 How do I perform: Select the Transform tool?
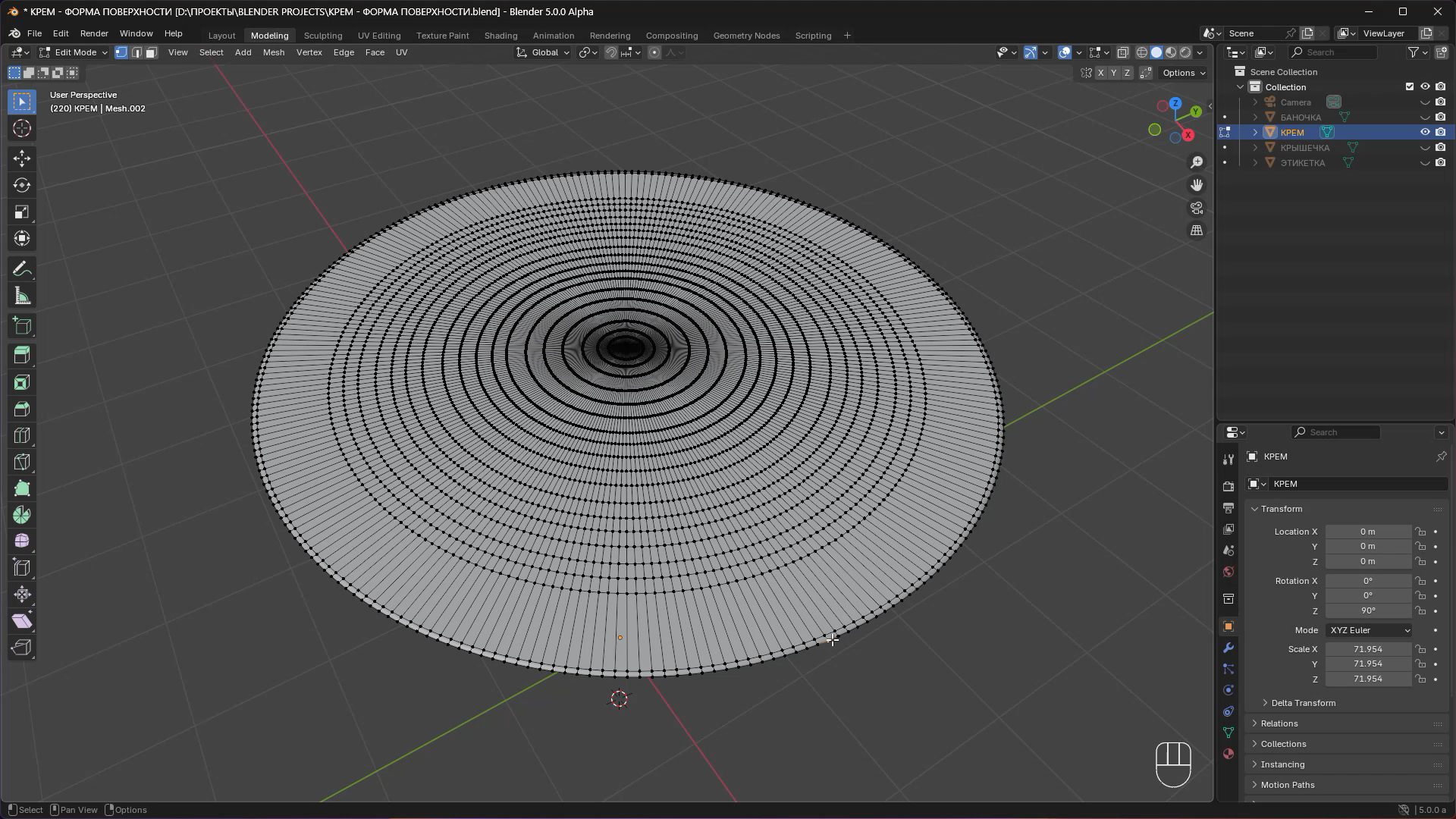tap(22, 238)
